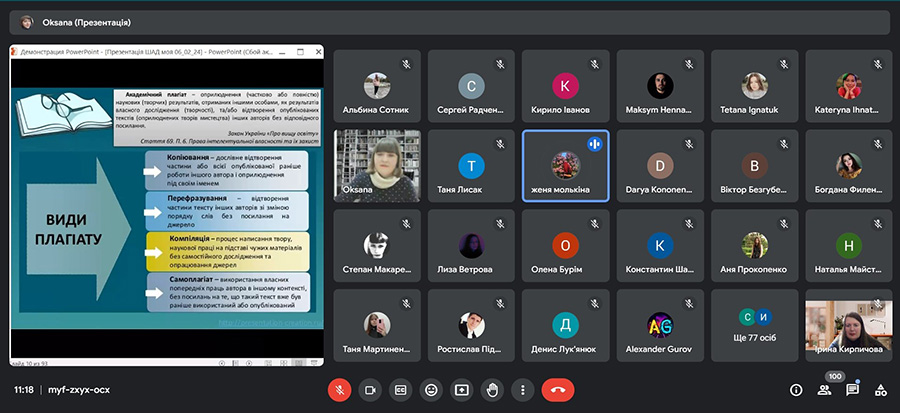Click Maksym Henna avatar
The image size is (900, 413).
tap(660, 86)
